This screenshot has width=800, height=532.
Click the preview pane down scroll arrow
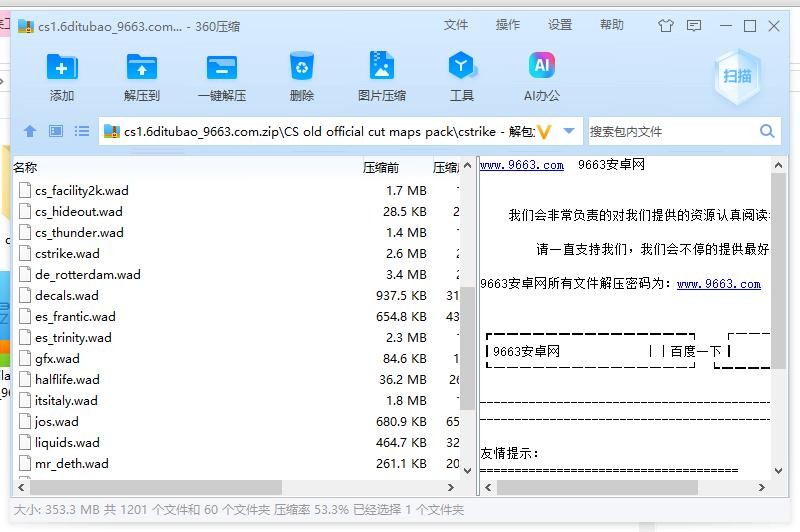point(778,470)
